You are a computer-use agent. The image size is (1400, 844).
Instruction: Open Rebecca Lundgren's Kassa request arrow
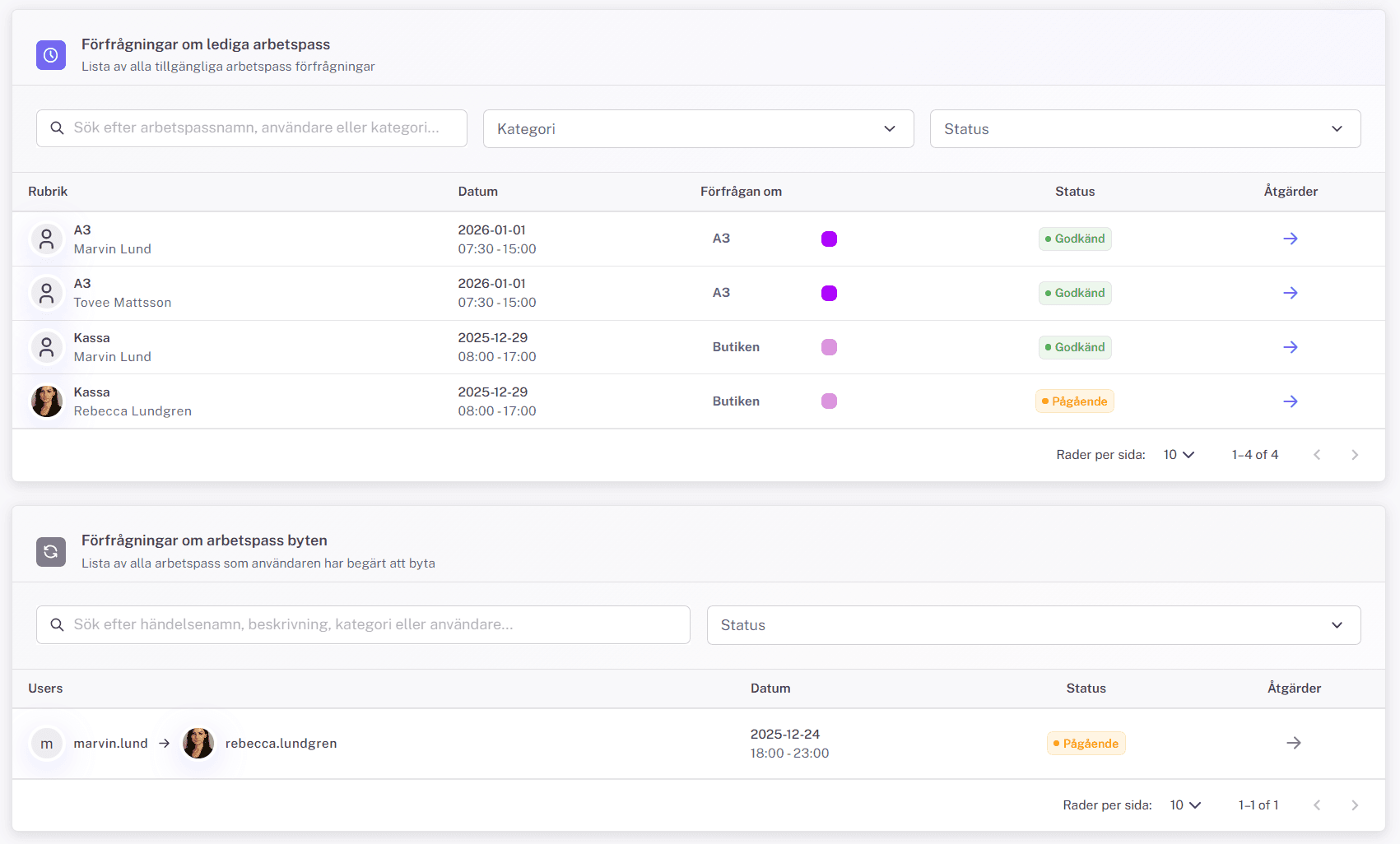click(x=1290, y=401)
